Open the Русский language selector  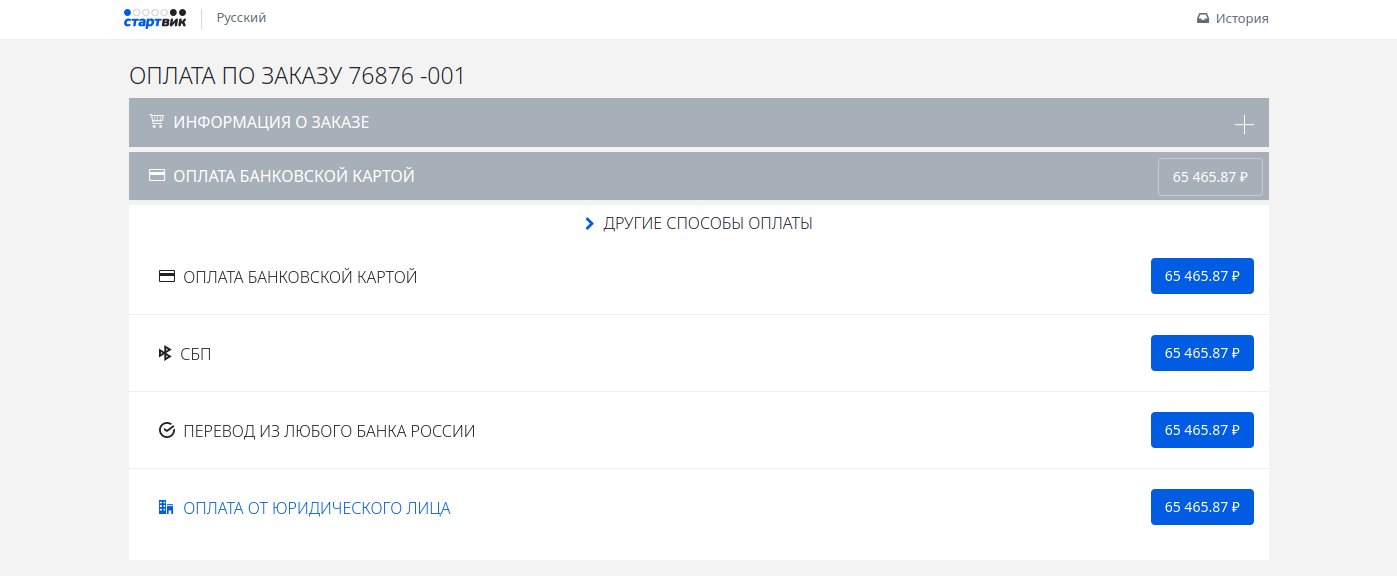tap(241, 18)
